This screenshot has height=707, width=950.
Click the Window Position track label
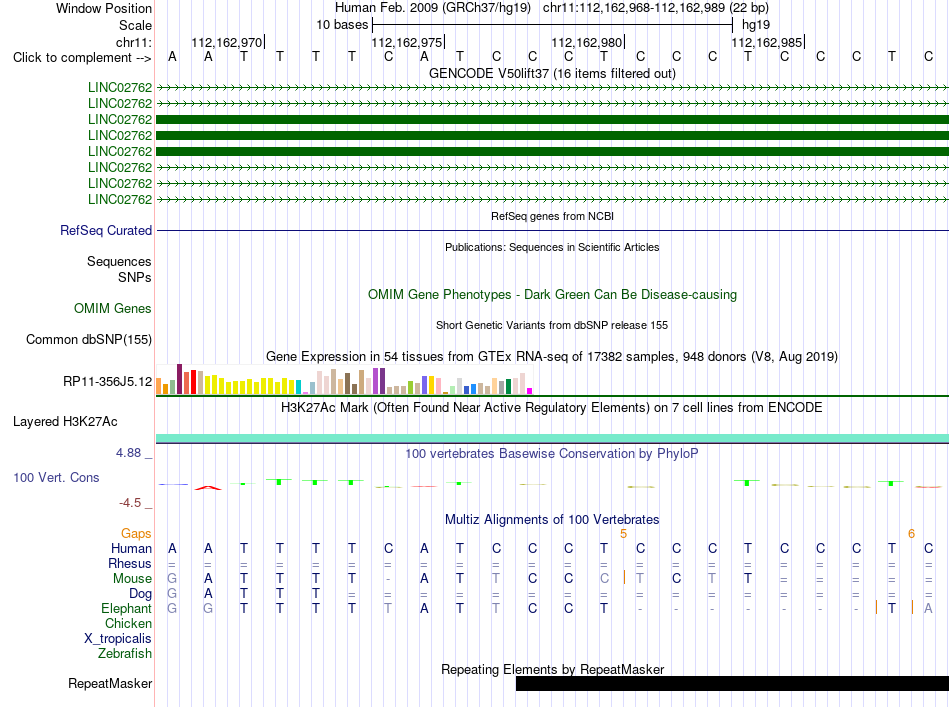click(x=104, y=8)
